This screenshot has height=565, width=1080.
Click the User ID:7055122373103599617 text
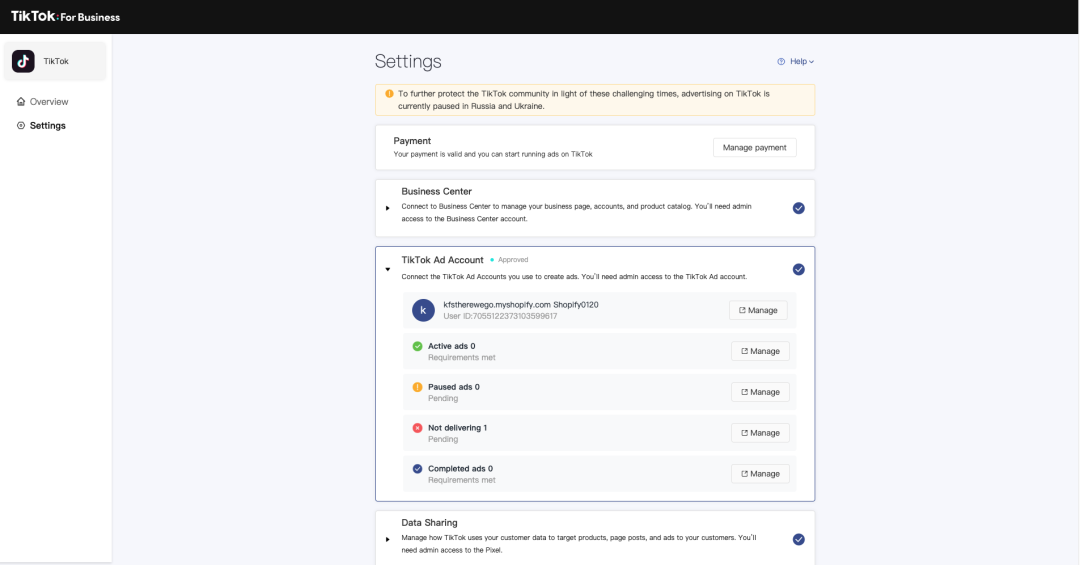point(500,316)
